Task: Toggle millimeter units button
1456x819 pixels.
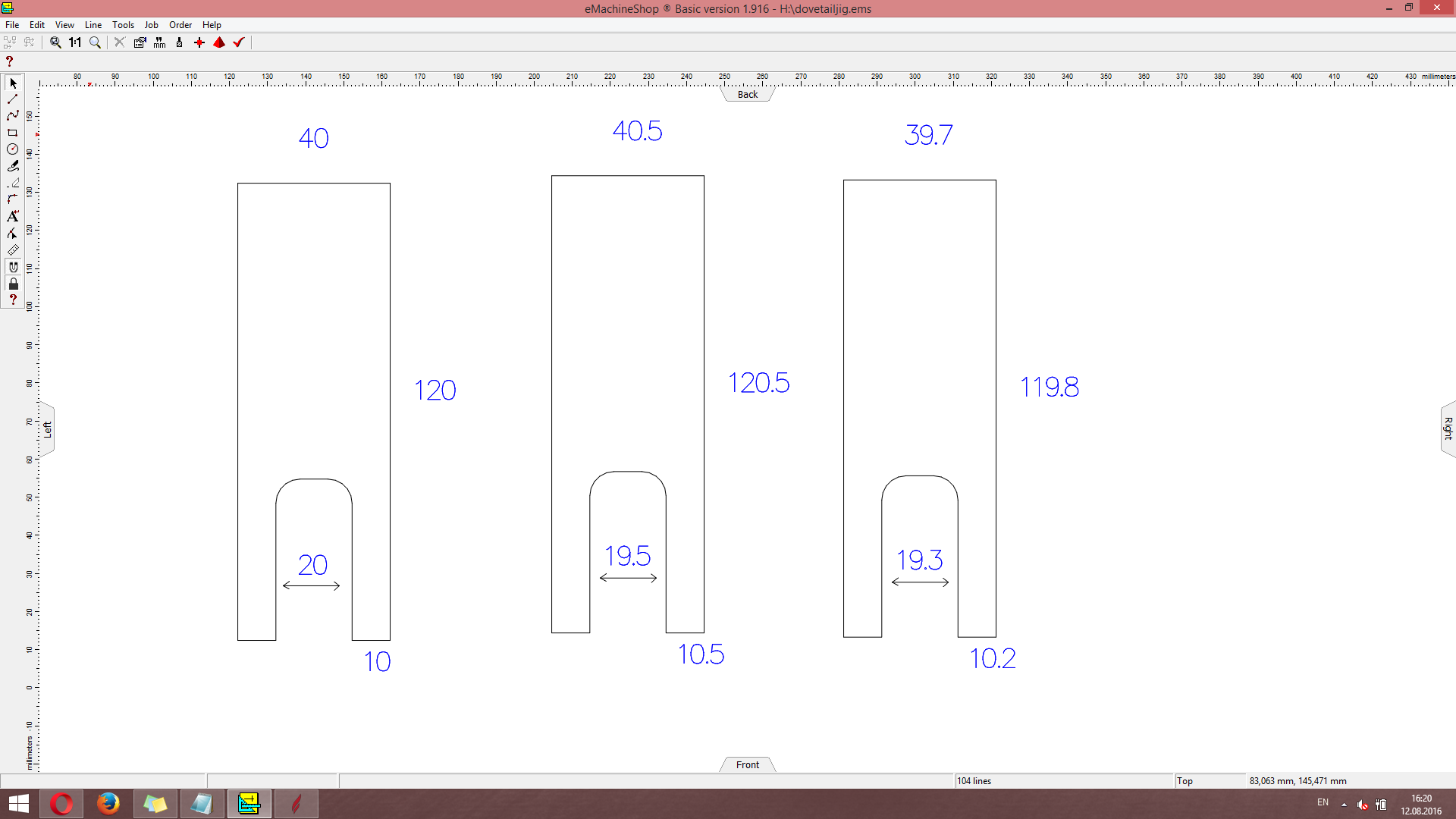Action: (x=159, y=42)
